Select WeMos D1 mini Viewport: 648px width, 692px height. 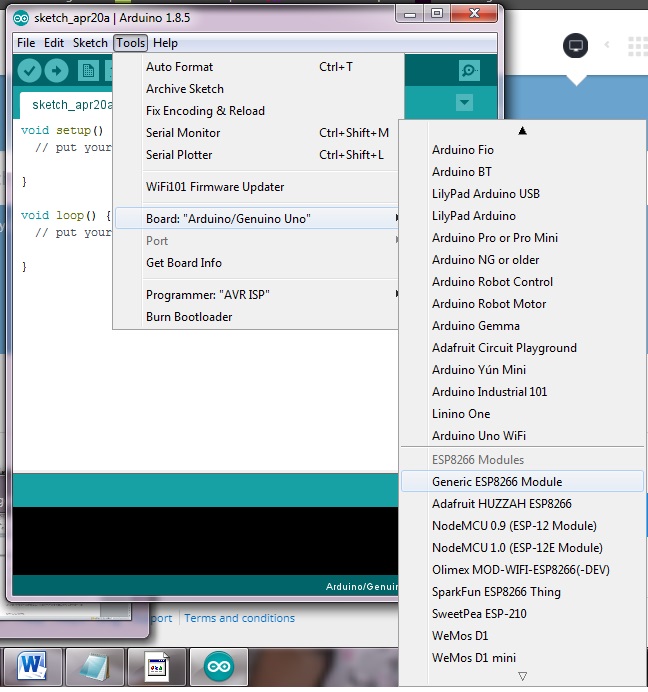coord(522,658)
